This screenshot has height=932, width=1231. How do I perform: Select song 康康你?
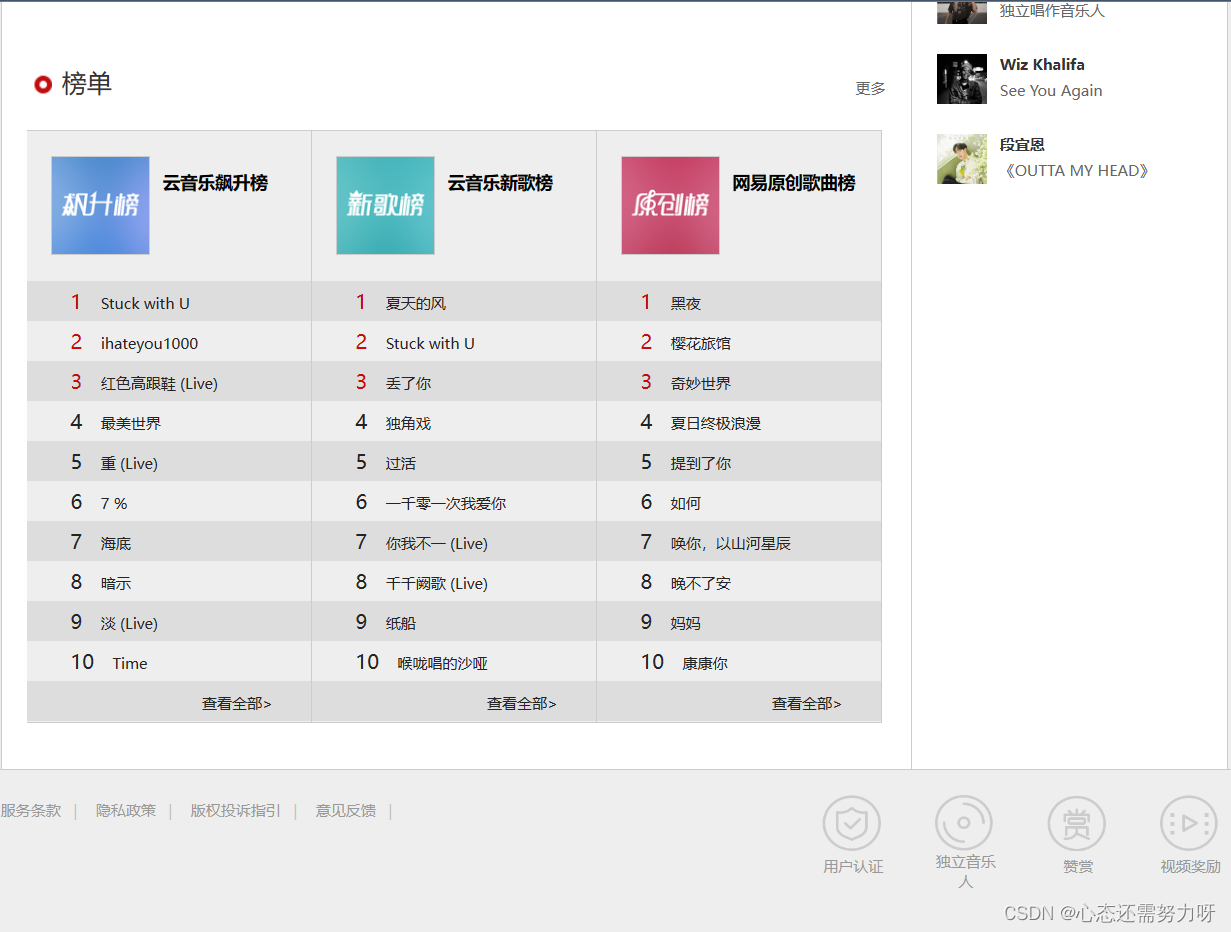coord(705,664)
